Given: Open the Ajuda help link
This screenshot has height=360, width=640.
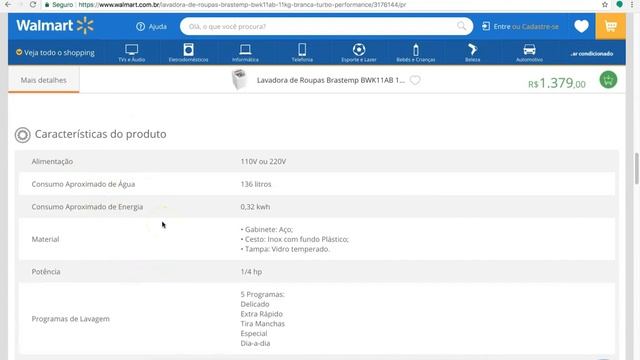Looking at the screenshot, I should point(151,27).
